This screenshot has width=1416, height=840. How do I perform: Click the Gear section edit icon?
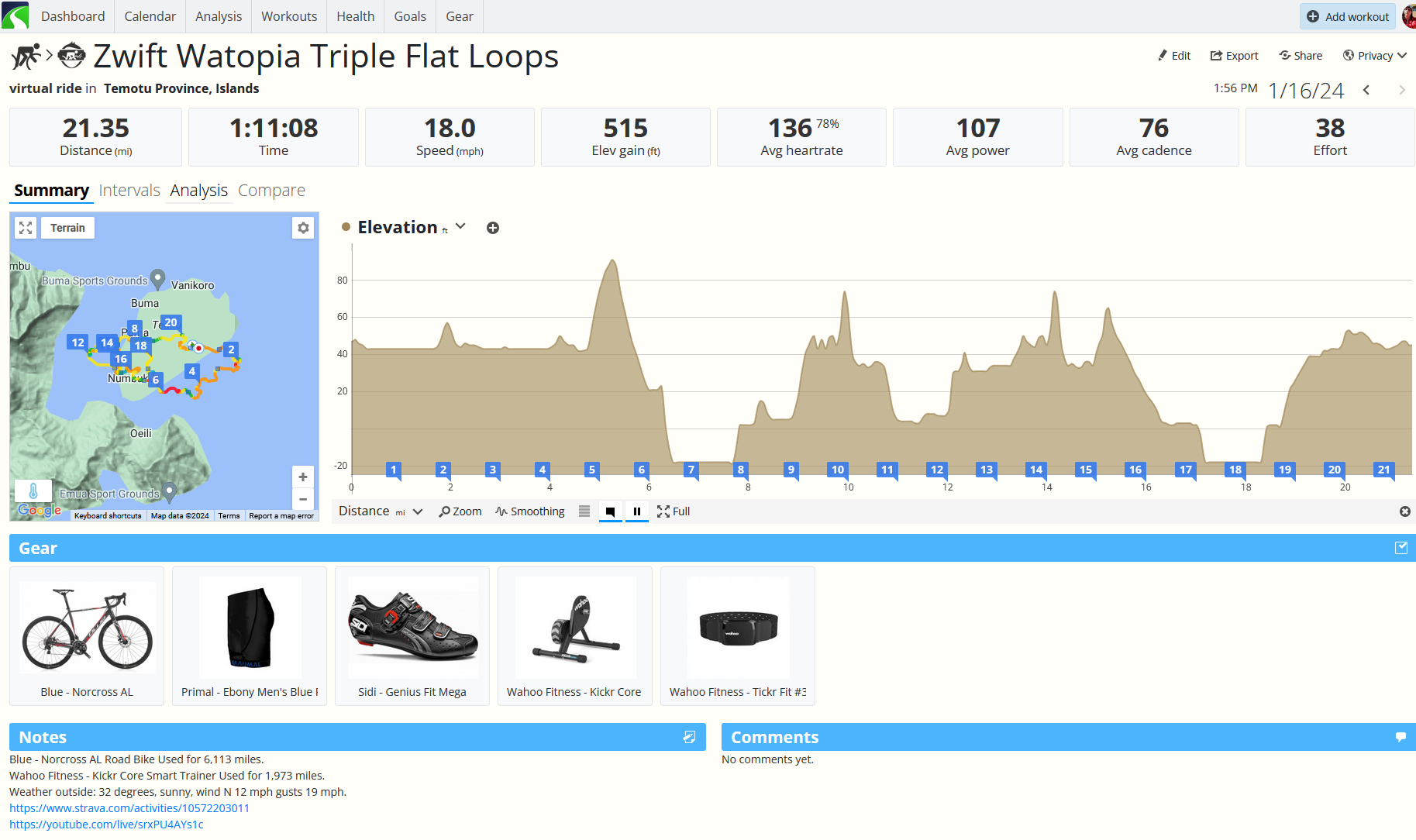coord(1401,548)
